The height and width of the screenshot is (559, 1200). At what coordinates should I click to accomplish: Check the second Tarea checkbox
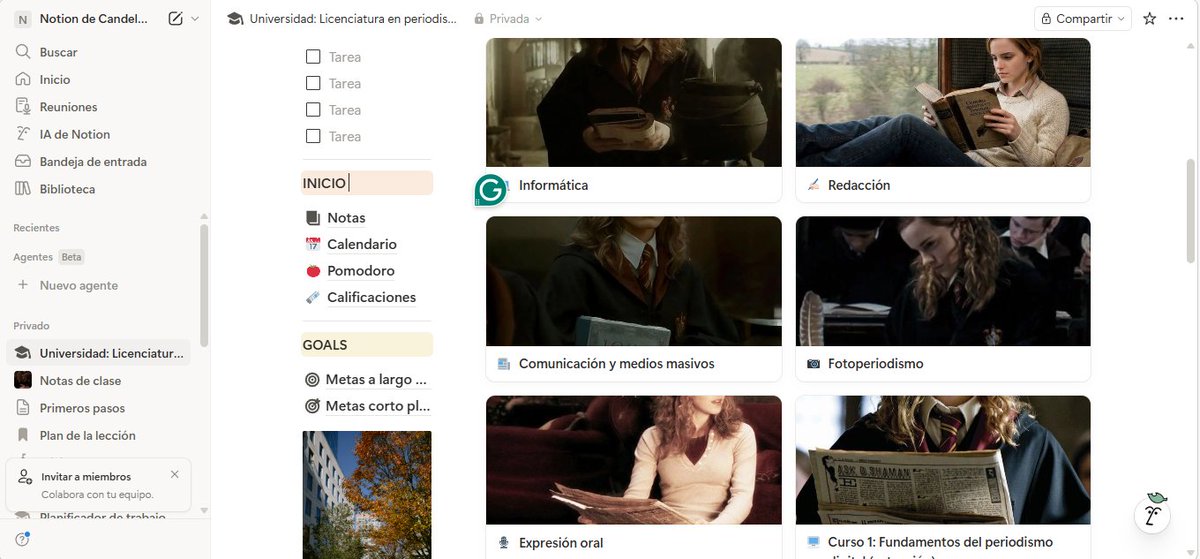coord(313,83)
